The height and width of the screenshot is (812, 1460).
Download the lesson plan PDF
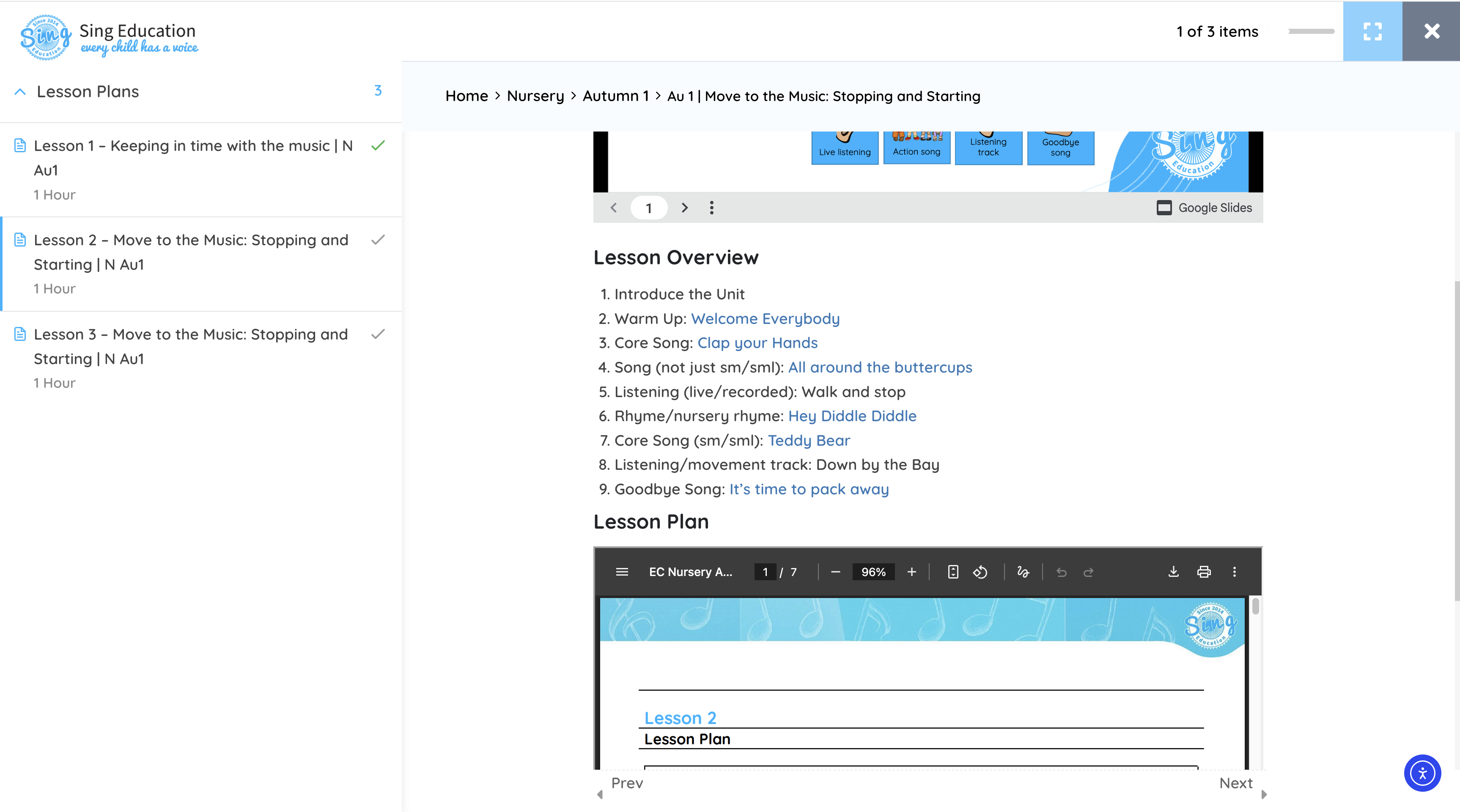pyautogui.click(x=1173, y=572)
